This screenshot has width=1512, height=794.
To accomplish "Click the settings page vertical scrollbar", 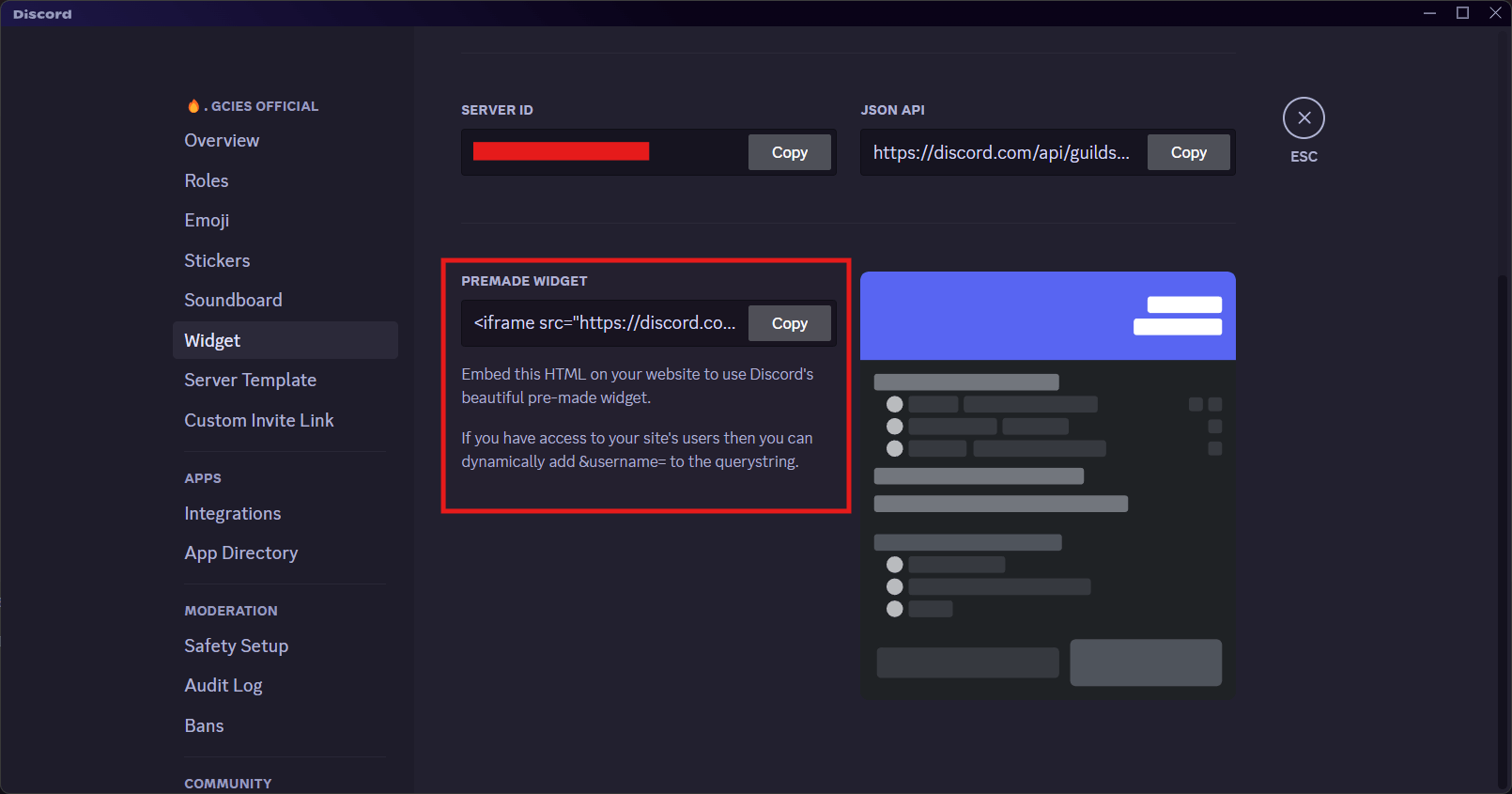I will [x=1503, y=531].
